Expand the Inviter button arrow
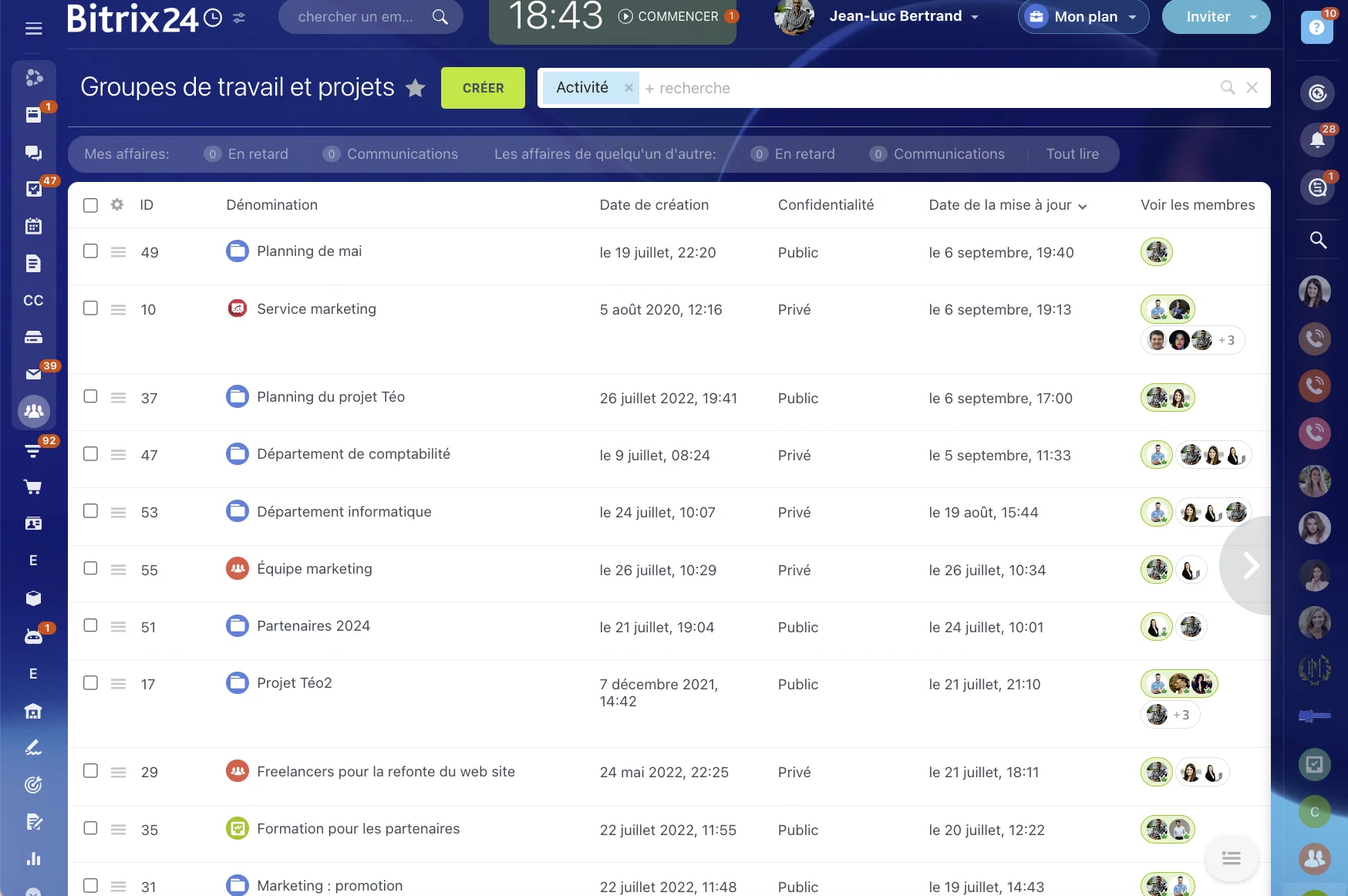The height and width of the screenshot is (896, 1348). click(x=1253, y=17)
